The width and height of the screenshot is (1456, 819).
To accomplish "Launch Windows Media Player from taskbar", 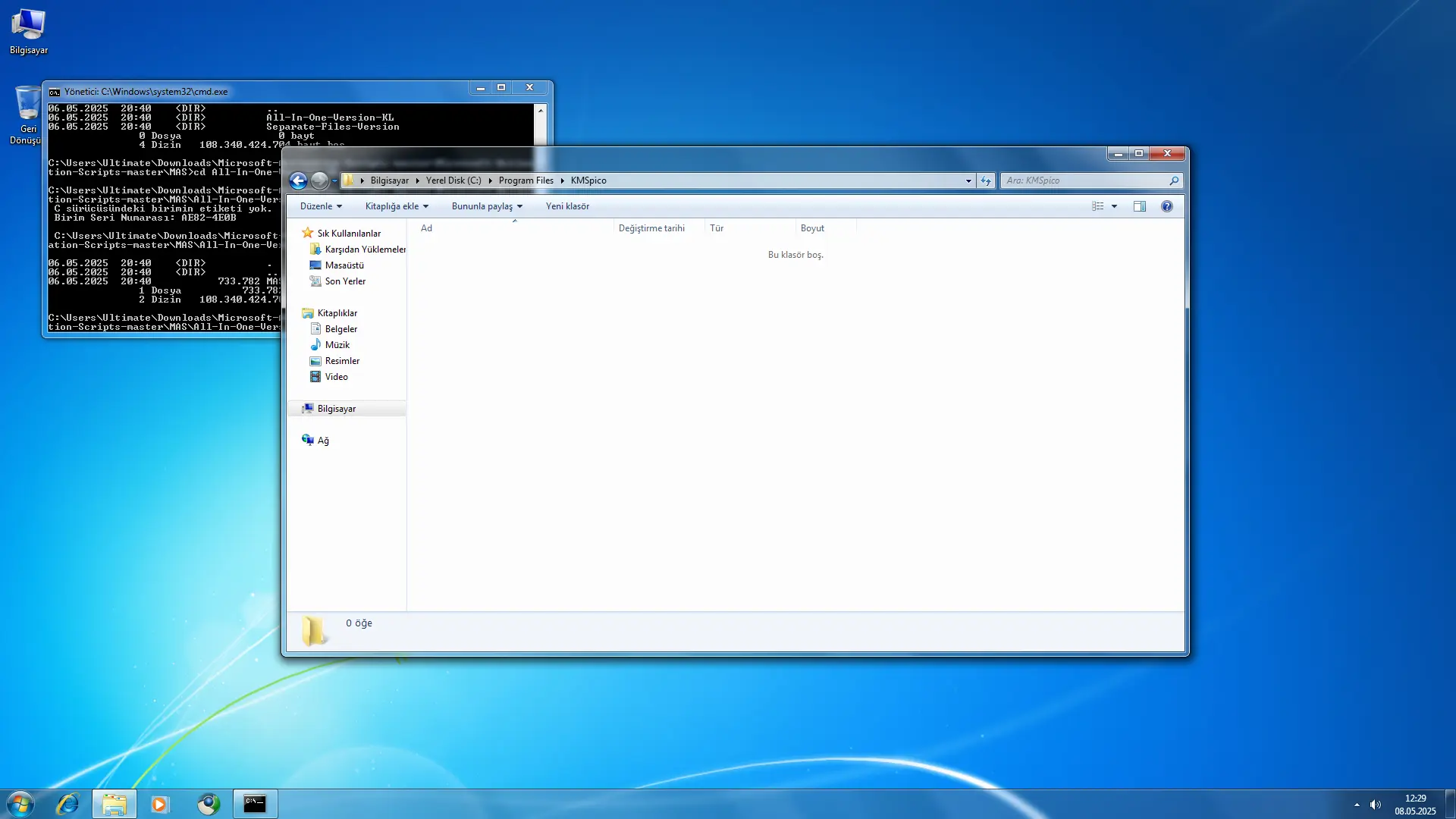I will click(x=160, y=804).
